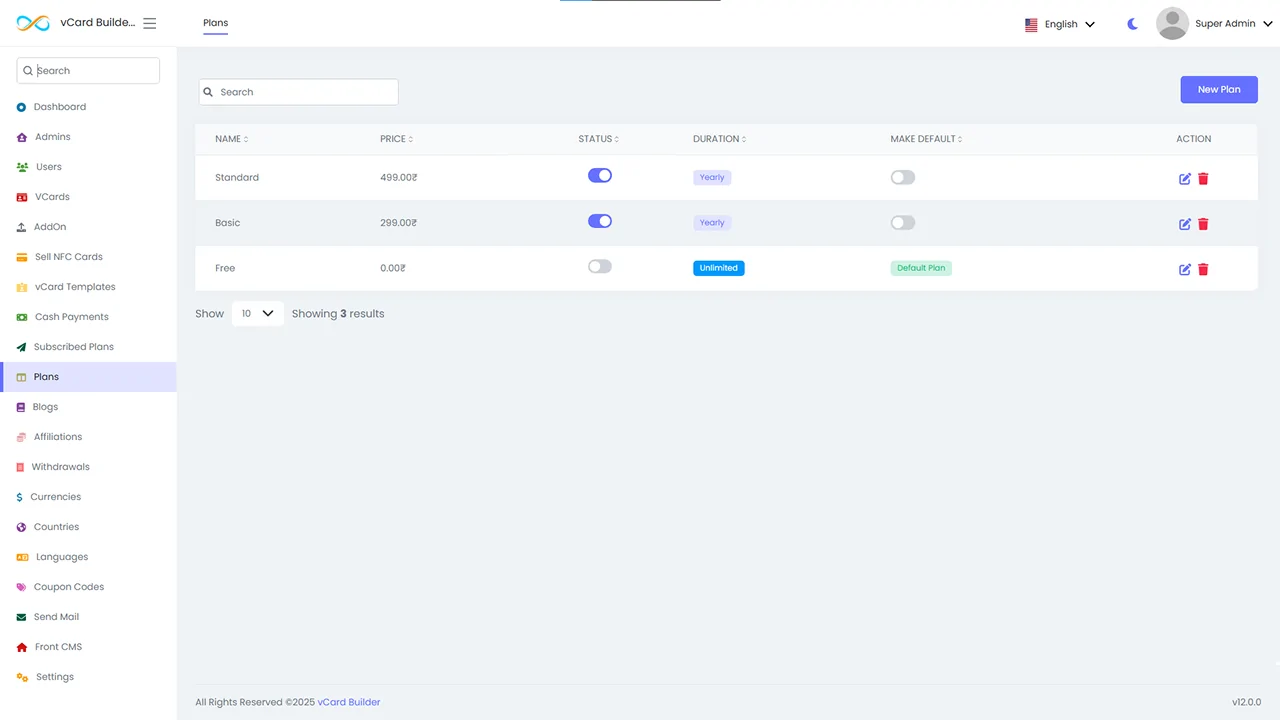1280x720 pixels.
Task: Delete the Free plan via trash icon
Action: tap(1203, 269)
